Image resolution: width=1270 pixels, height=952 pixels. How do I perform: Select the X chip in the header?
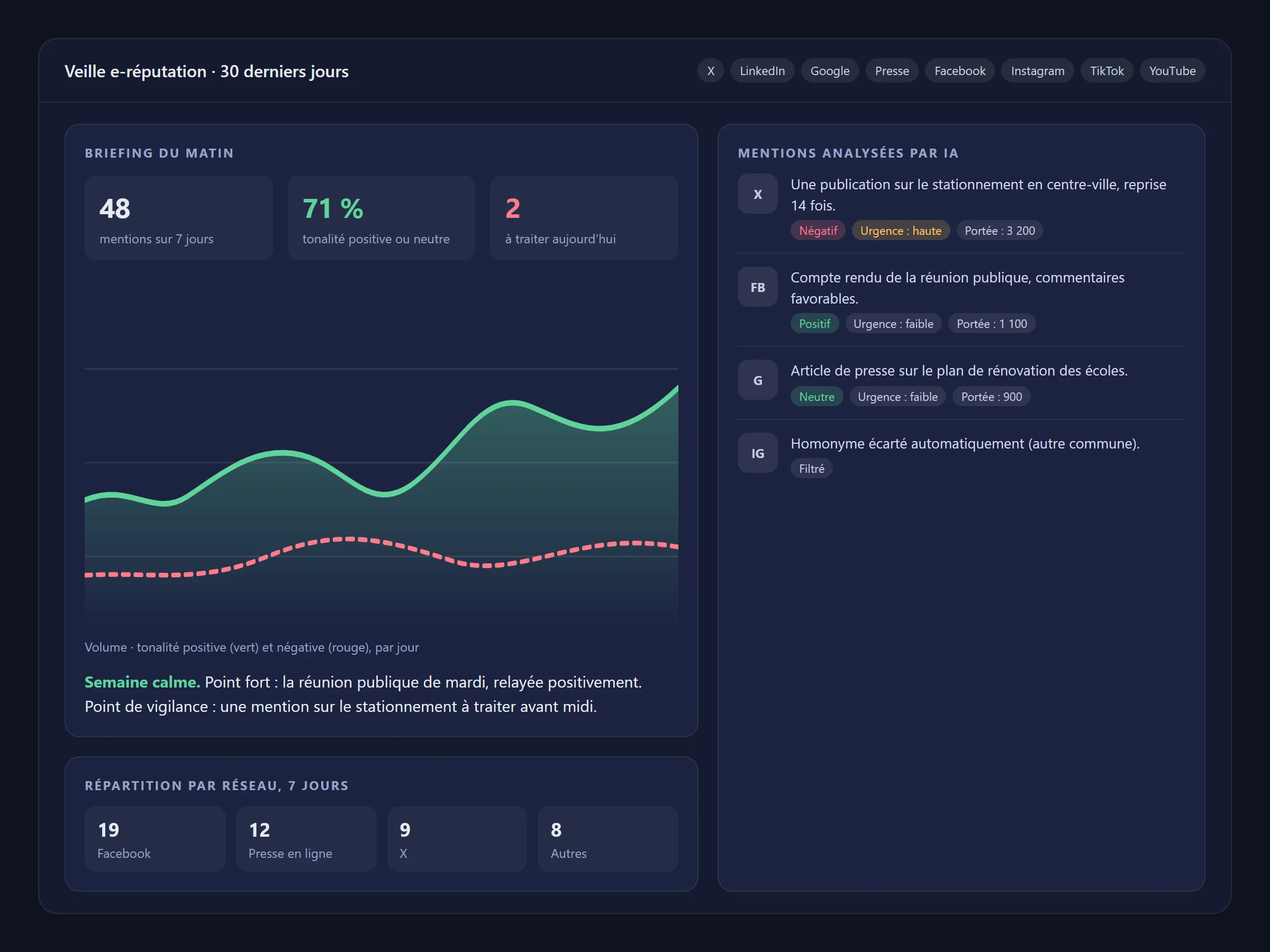[x=710, y=70]
